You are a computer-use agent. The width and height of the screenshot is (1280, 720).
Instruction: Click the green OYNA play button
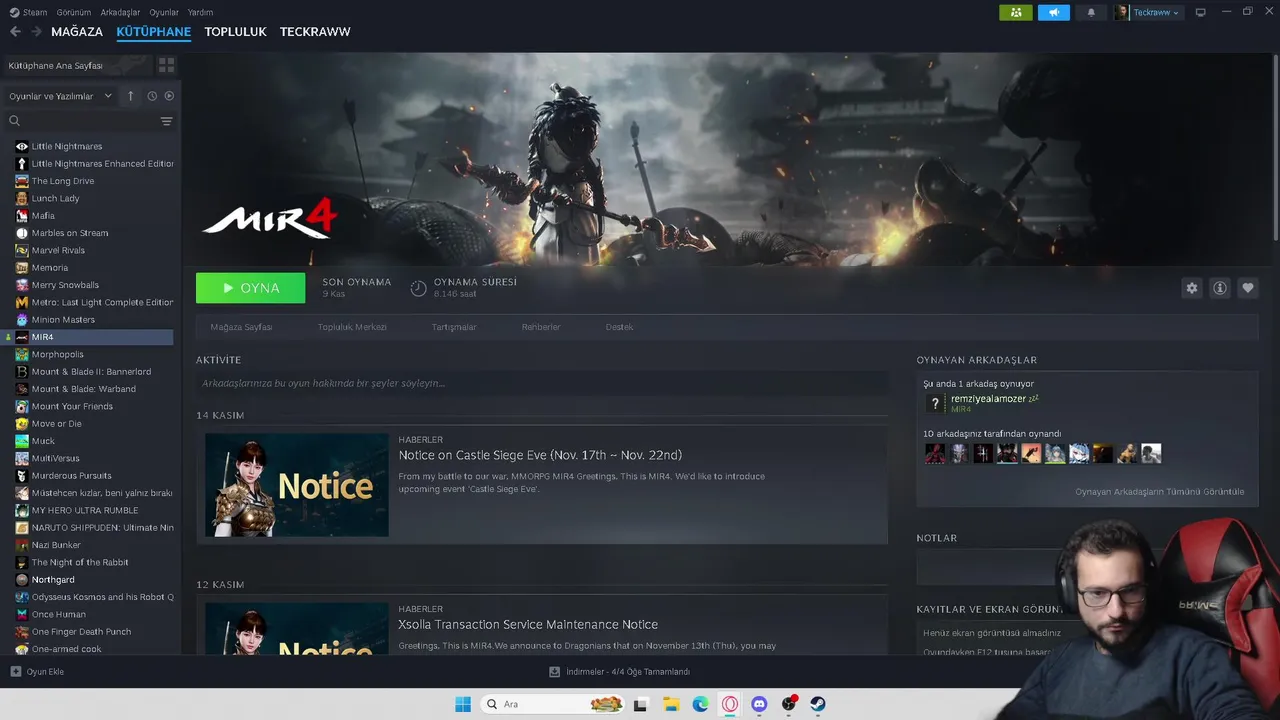[251, 288]
